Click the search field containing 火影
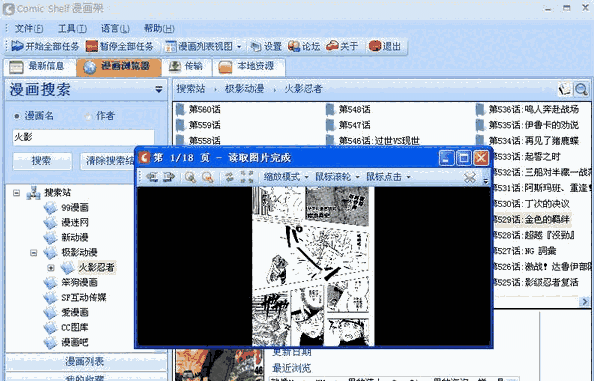The height and width of the screenshot is (381, 594). [83, 137]
